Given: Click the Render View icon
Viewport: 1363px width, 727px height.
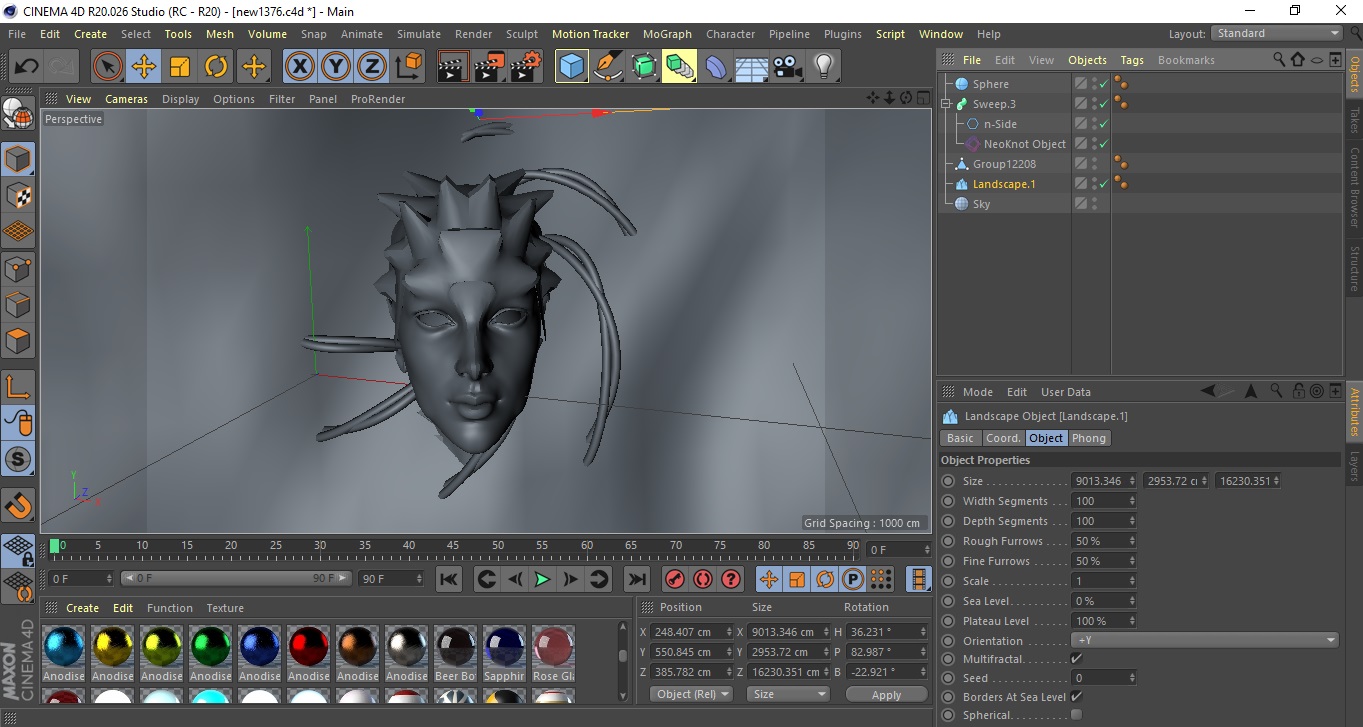Looking at the screenshot, I should pyautogui.click(x=453, y=67).
